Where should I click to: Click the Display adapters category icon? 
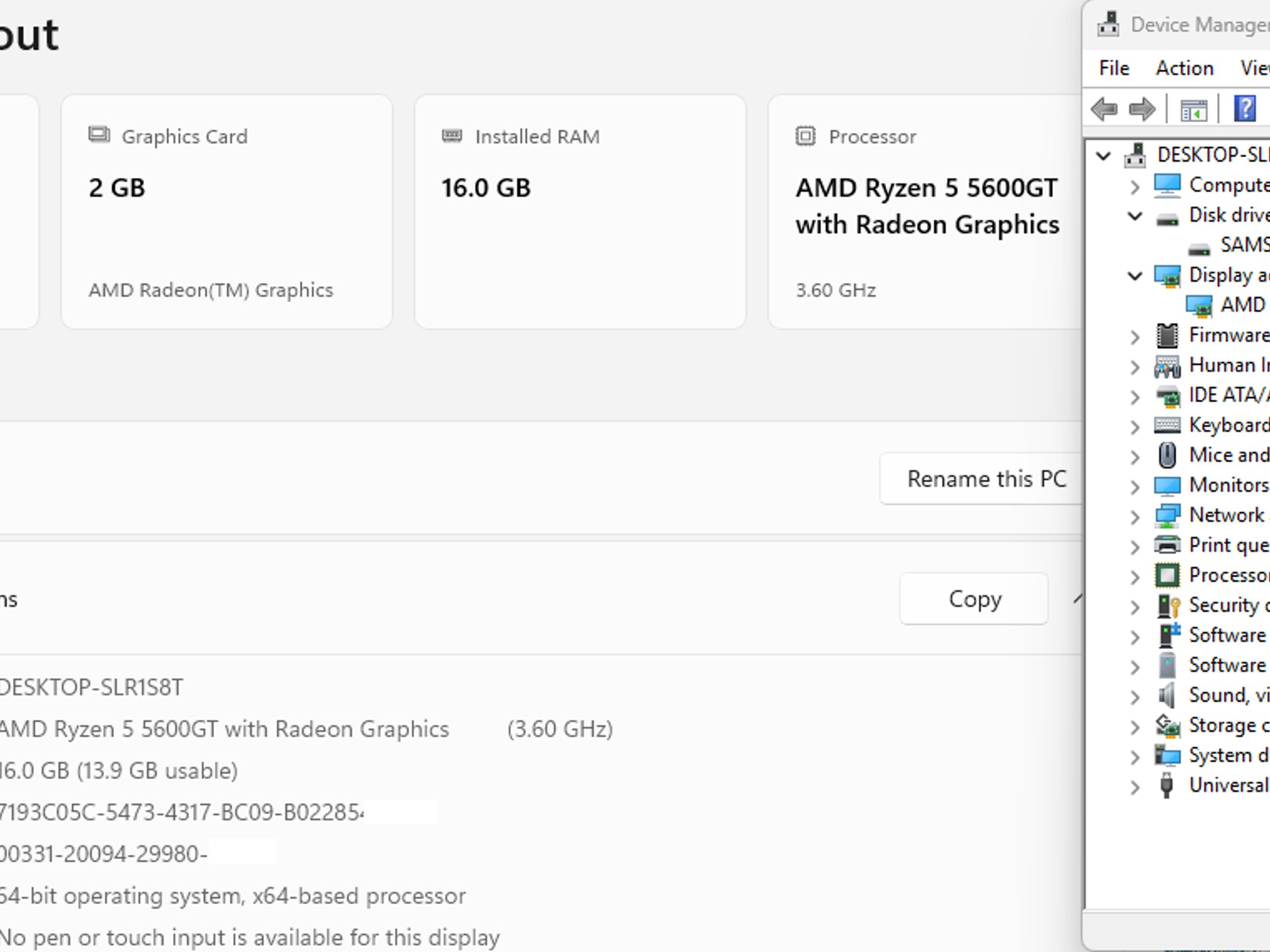click(1167, 276)
